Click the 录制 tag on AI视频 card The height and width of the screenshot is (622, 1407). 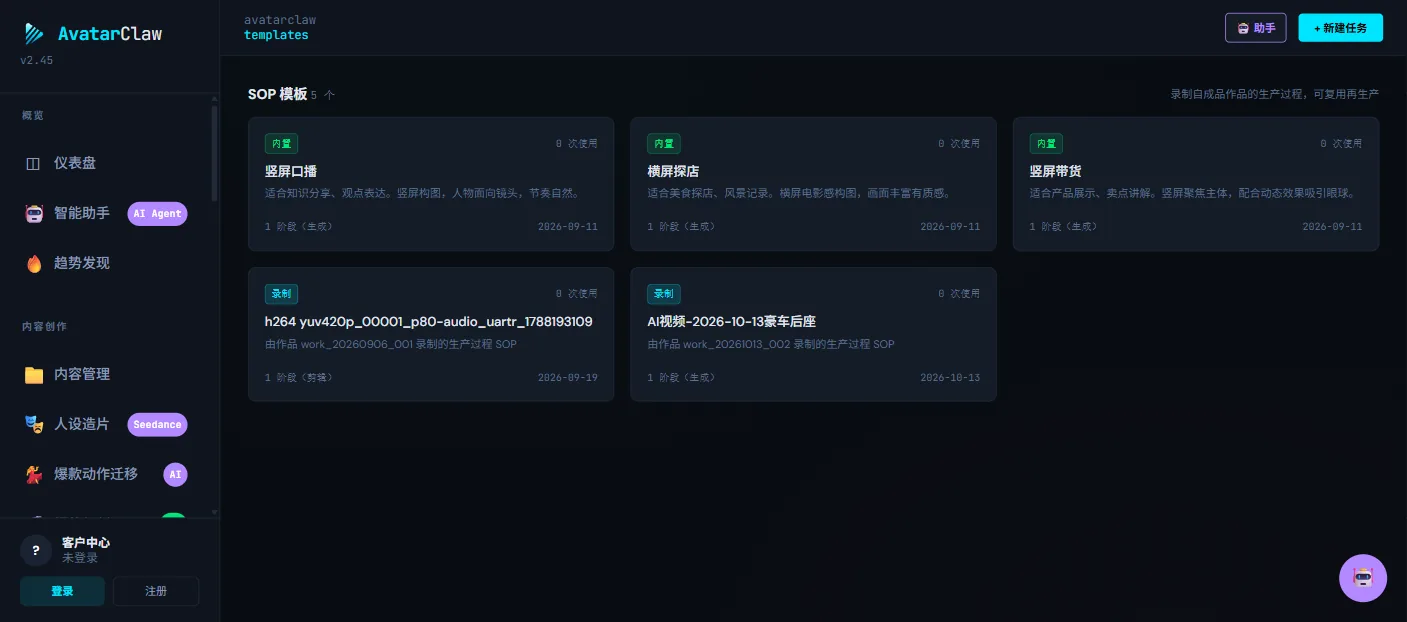click(664, 294)
